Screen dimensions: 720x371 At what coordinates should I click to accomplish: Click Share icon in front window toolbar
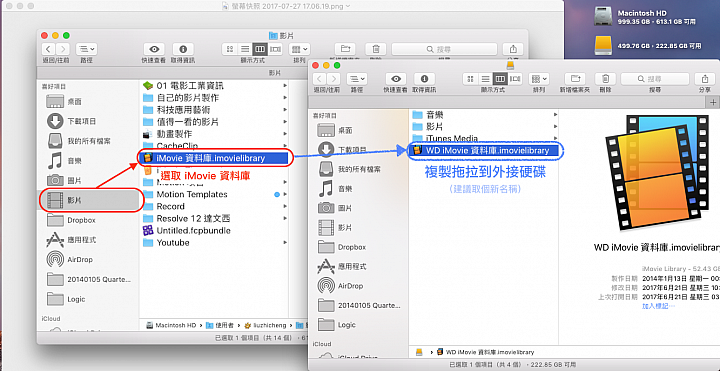pyautogui.click(x=705, y=79)
